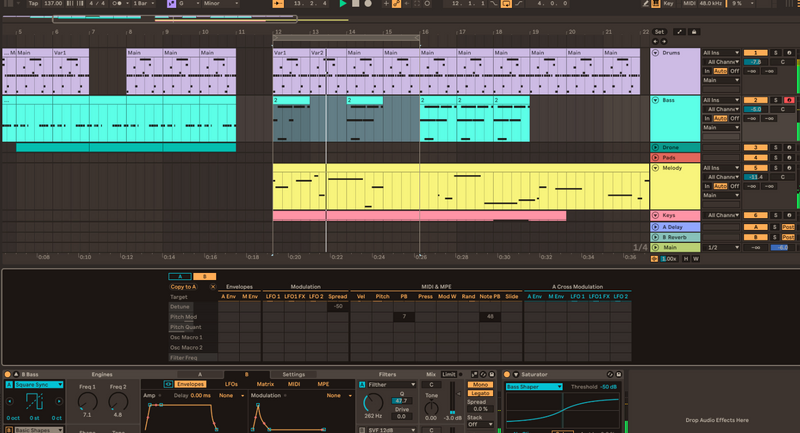Click the Key map mode button
The height and width of the screenshot is (433, 800).
click(x=668, y=4)
